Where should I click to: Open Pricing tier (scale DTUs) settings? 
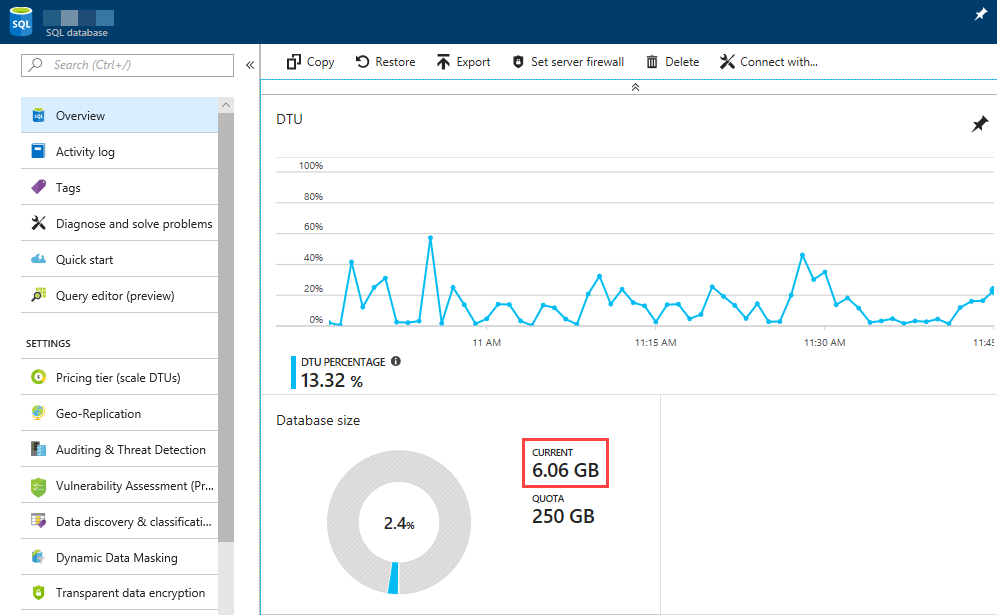[118, 378]
